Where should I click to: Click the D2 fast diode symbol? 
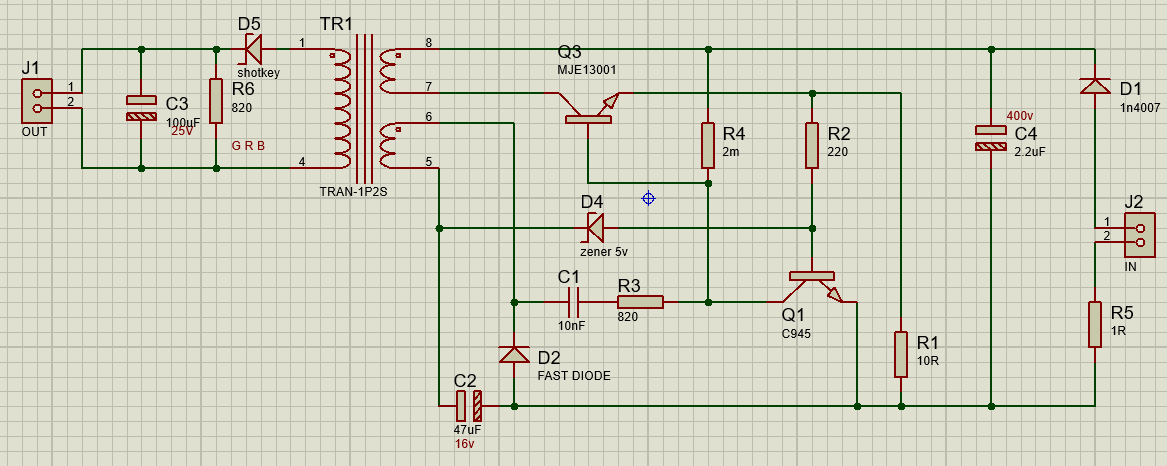tap(514, 354)
